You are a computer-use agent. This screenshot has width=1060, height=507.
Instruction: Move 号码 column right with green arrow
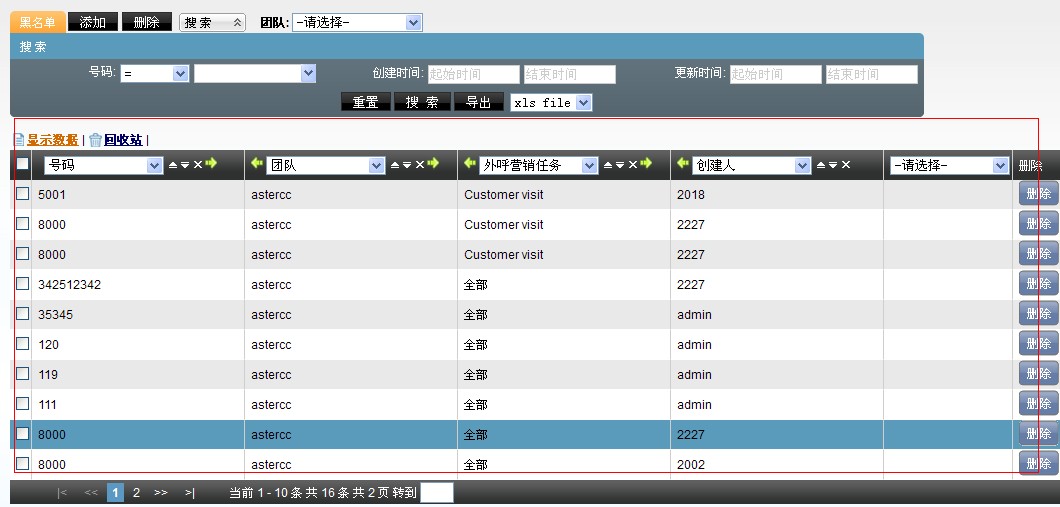pyautogui.click(x=211, y=165)
